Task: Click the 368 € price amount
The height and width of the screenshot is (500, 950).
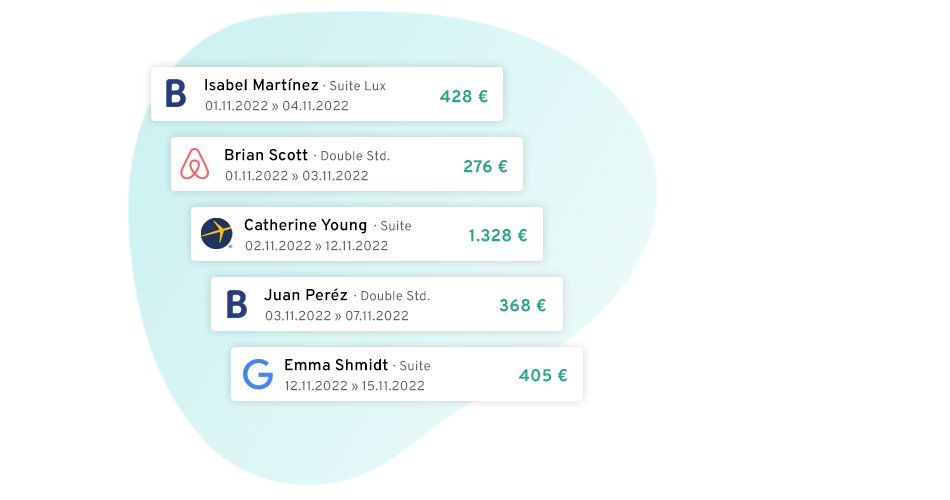Action: (522, 306)
